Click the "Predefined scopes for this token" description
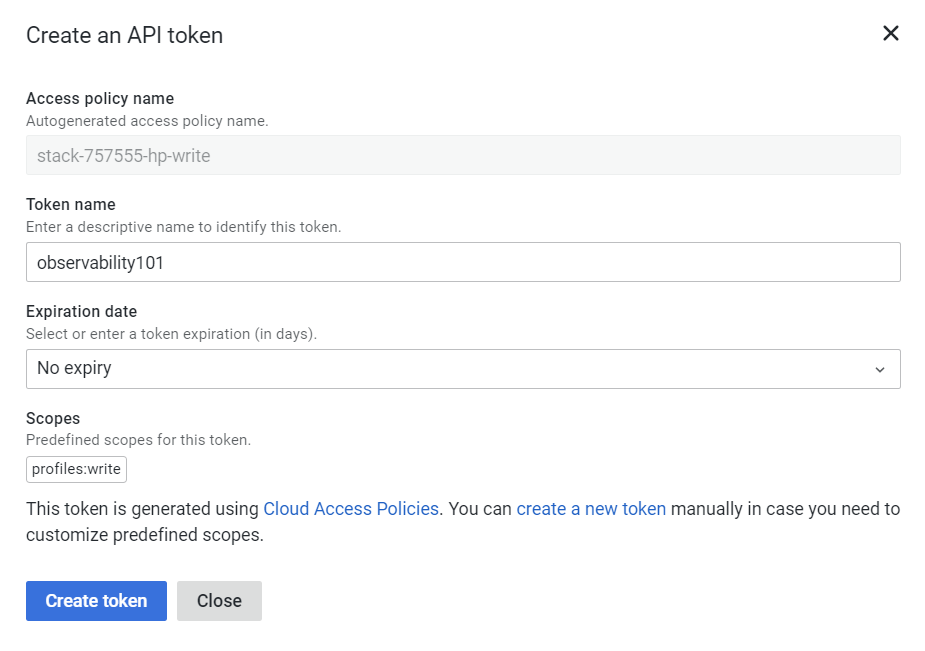Screen dimensions: 925x651 pos(138,440)
